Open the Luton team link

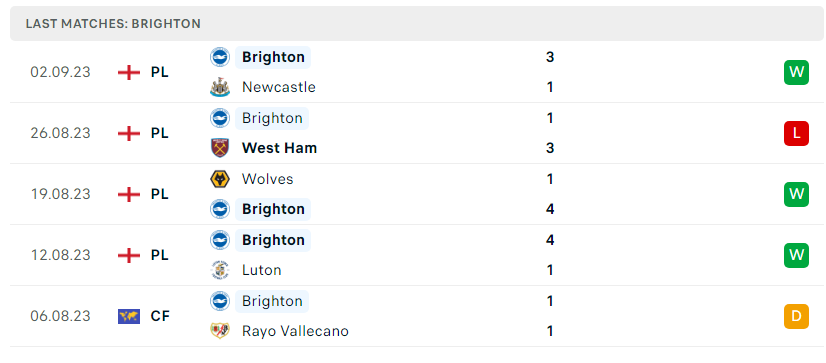coord(261,270)
